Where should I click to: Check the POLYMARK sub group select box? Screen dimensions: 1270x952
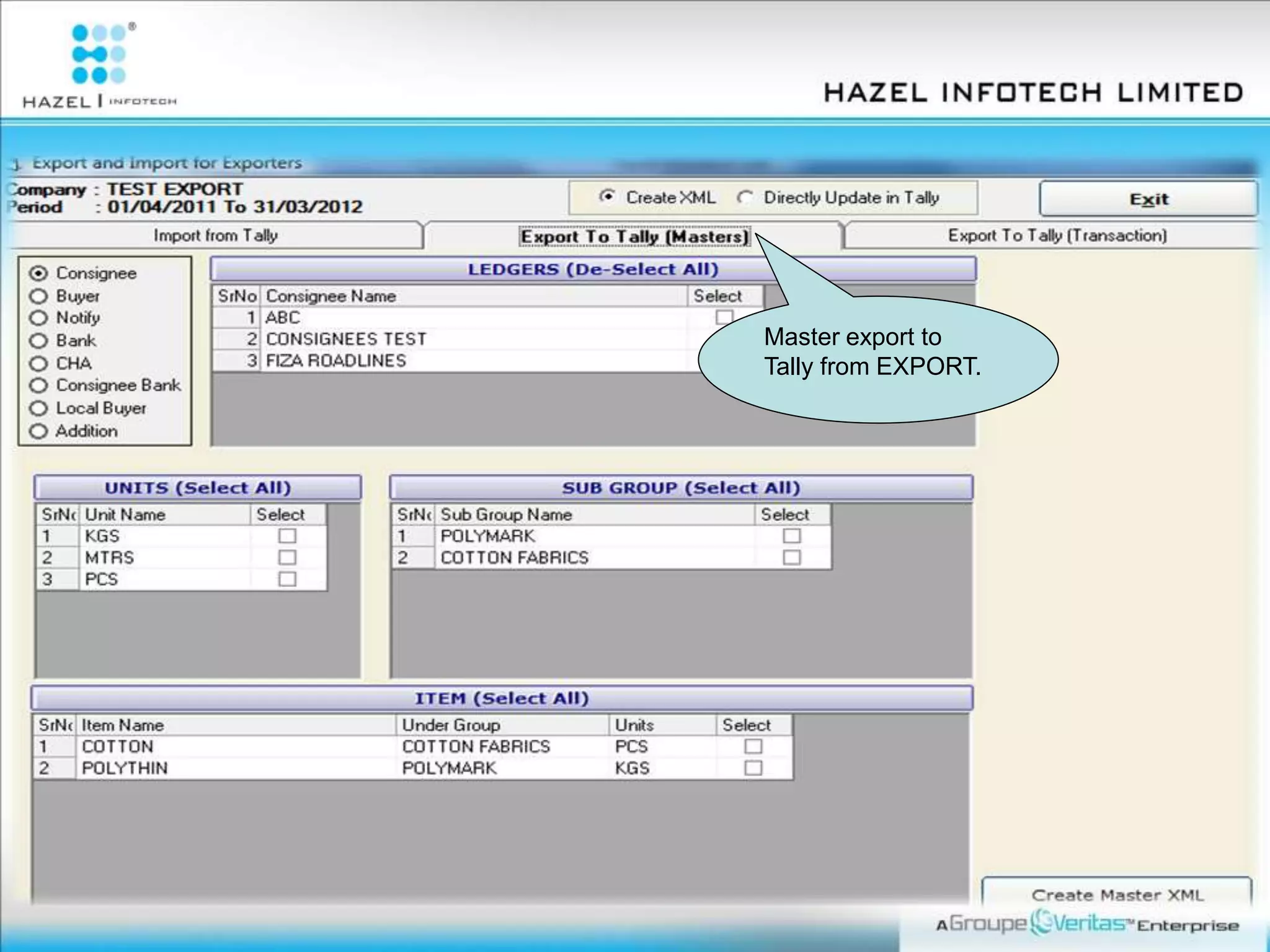point(792,535)
